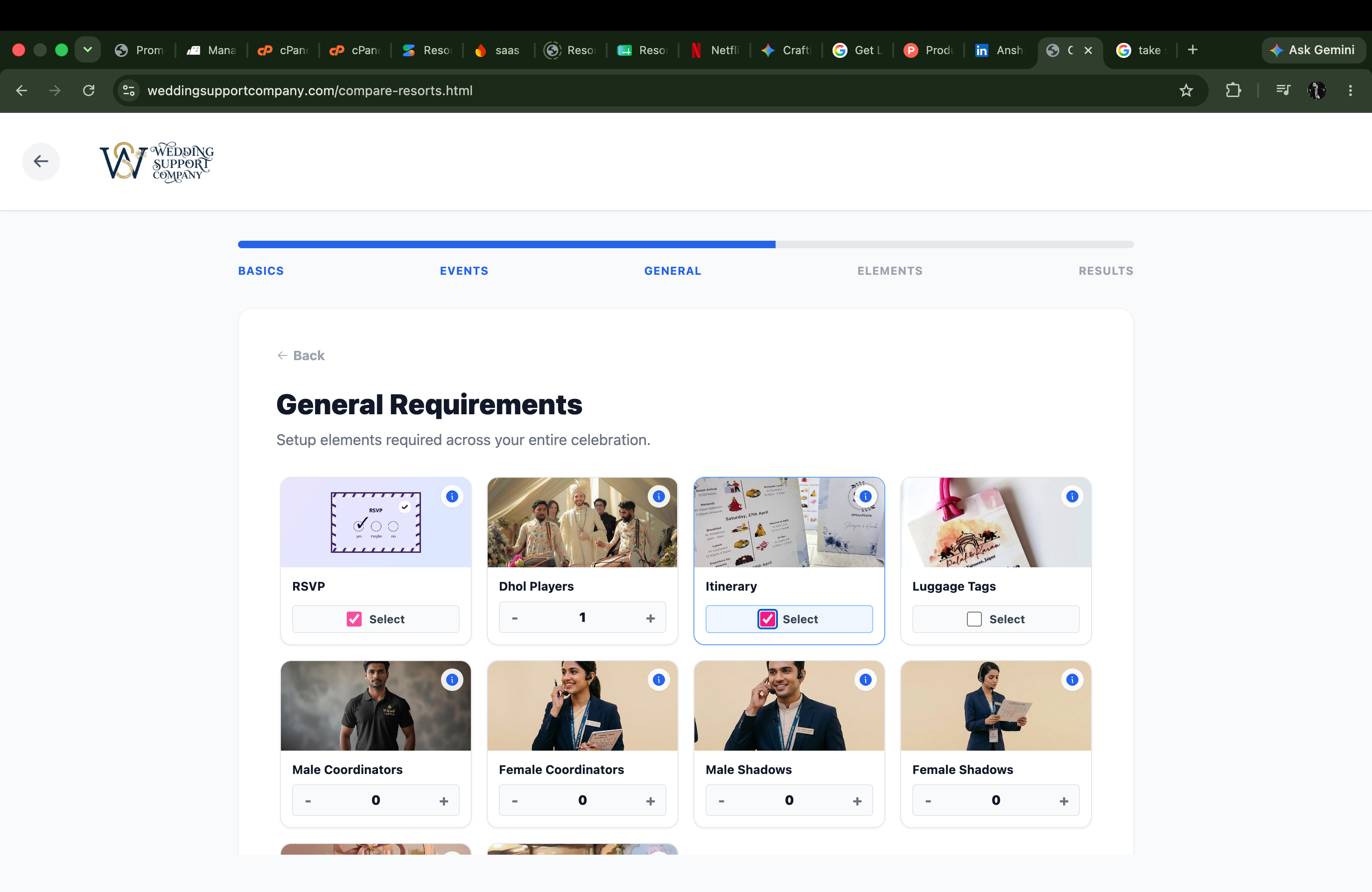This screenshot has width=1372, height=892.
Task: Bookmark this page with the star
Action: (x=1186, y=91)
